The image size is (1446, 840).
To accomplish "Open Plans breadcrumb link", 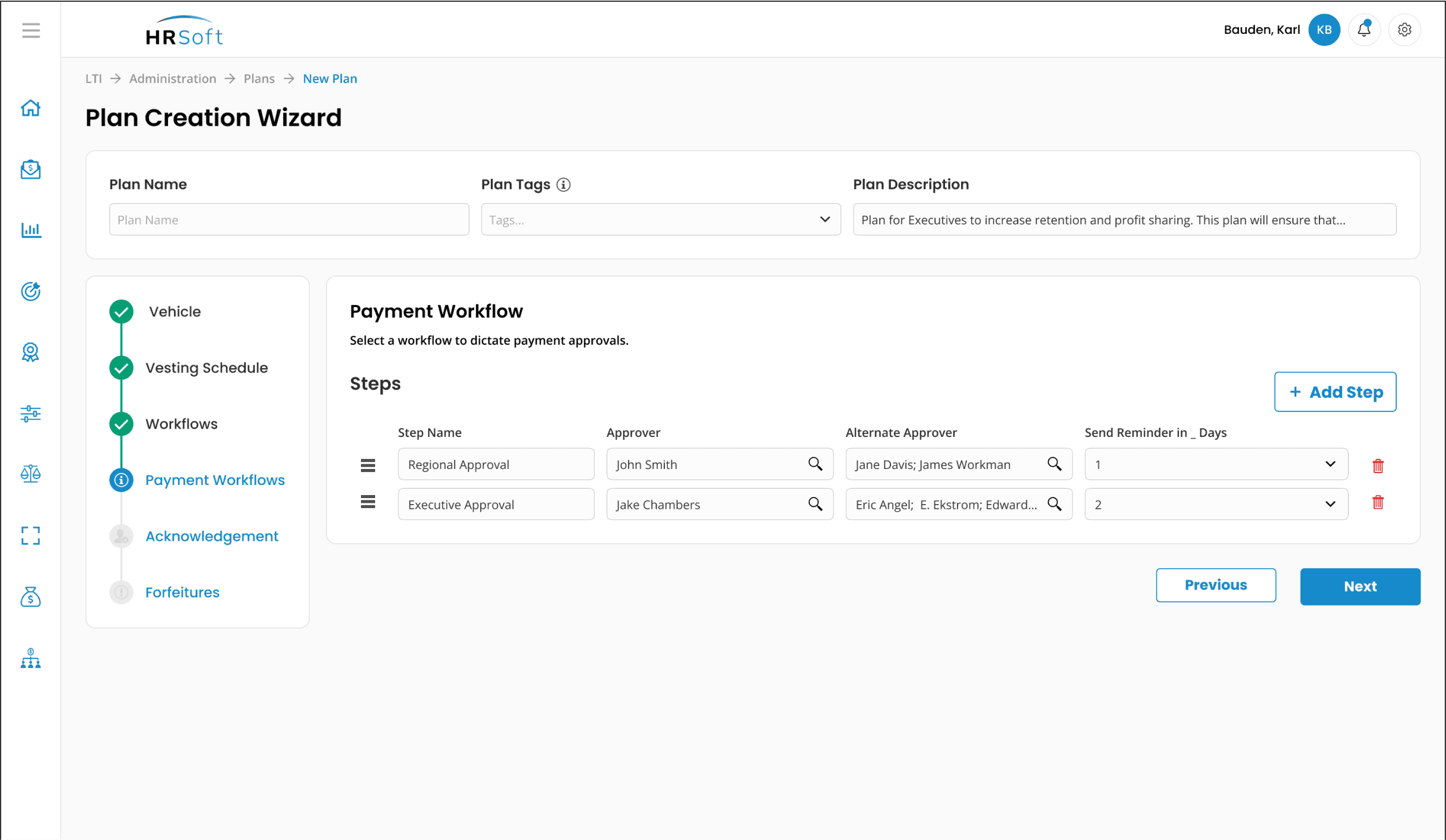I will 259,78.
